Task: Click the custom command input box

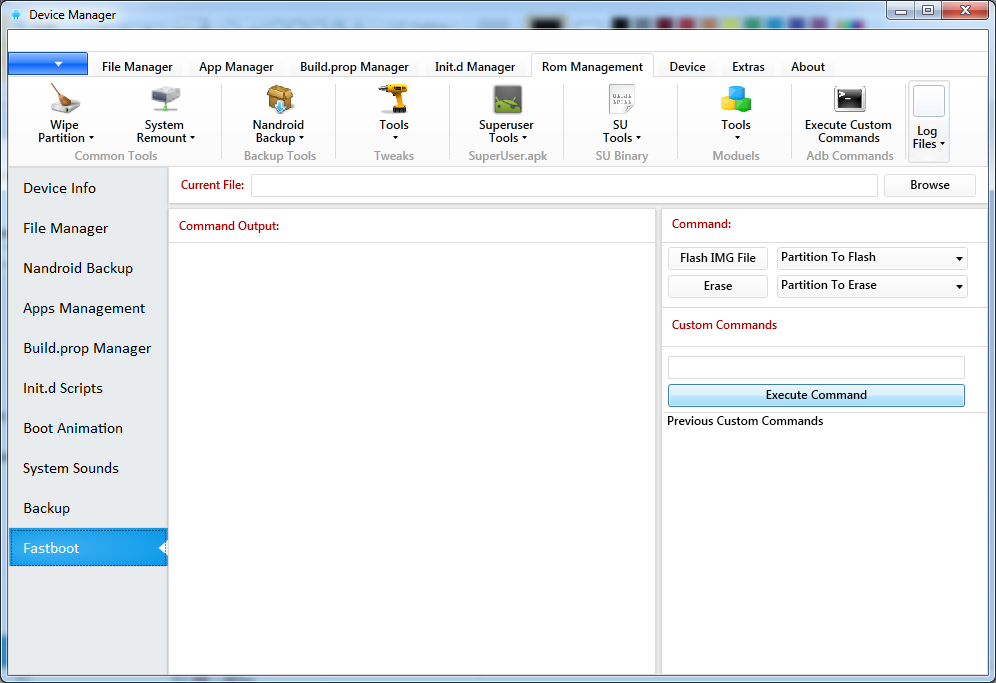Action: (x=816, y=367)
